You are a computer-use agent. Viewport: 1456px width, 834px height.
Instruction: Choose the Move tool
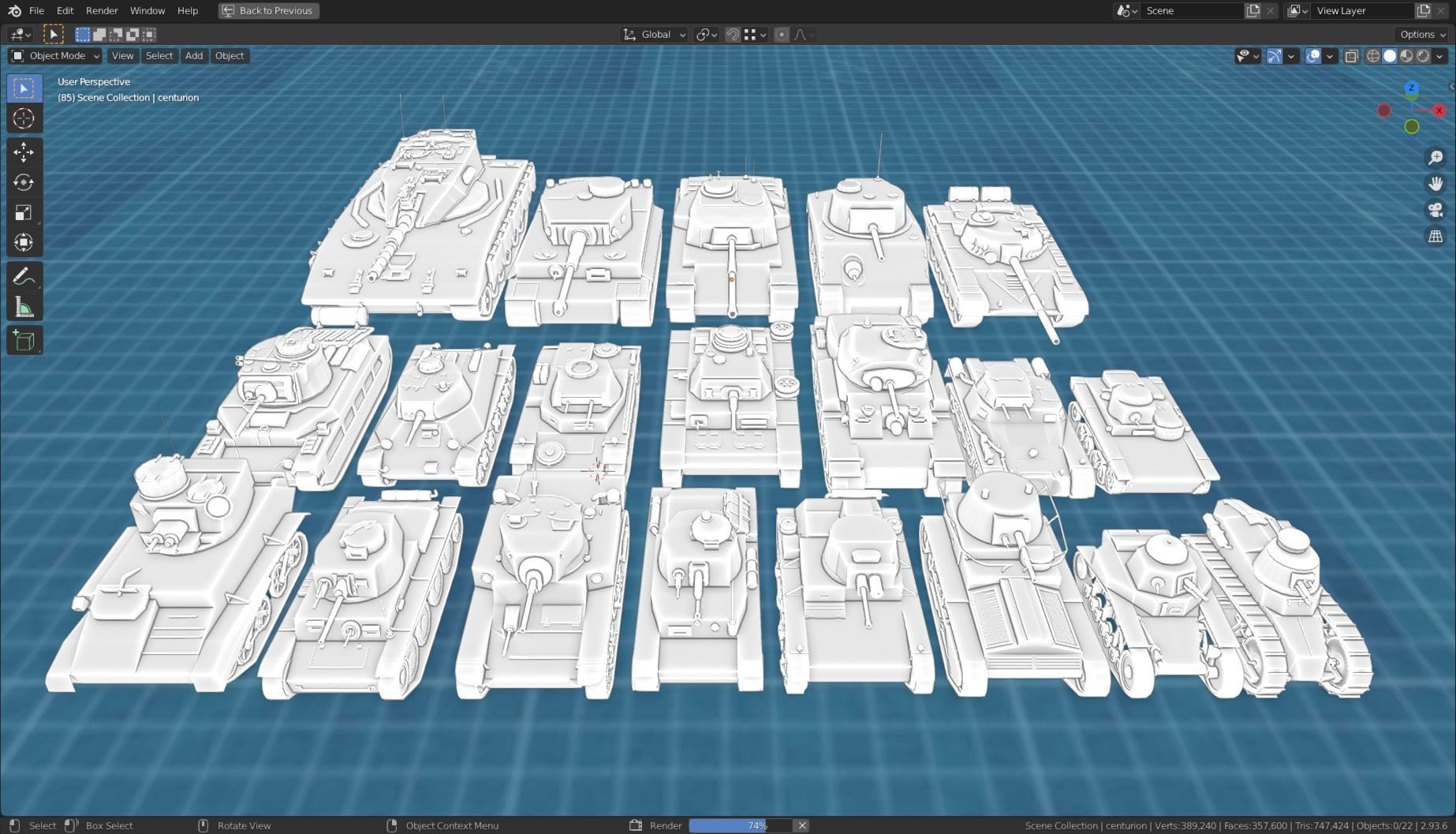click(x=24, y=152)
